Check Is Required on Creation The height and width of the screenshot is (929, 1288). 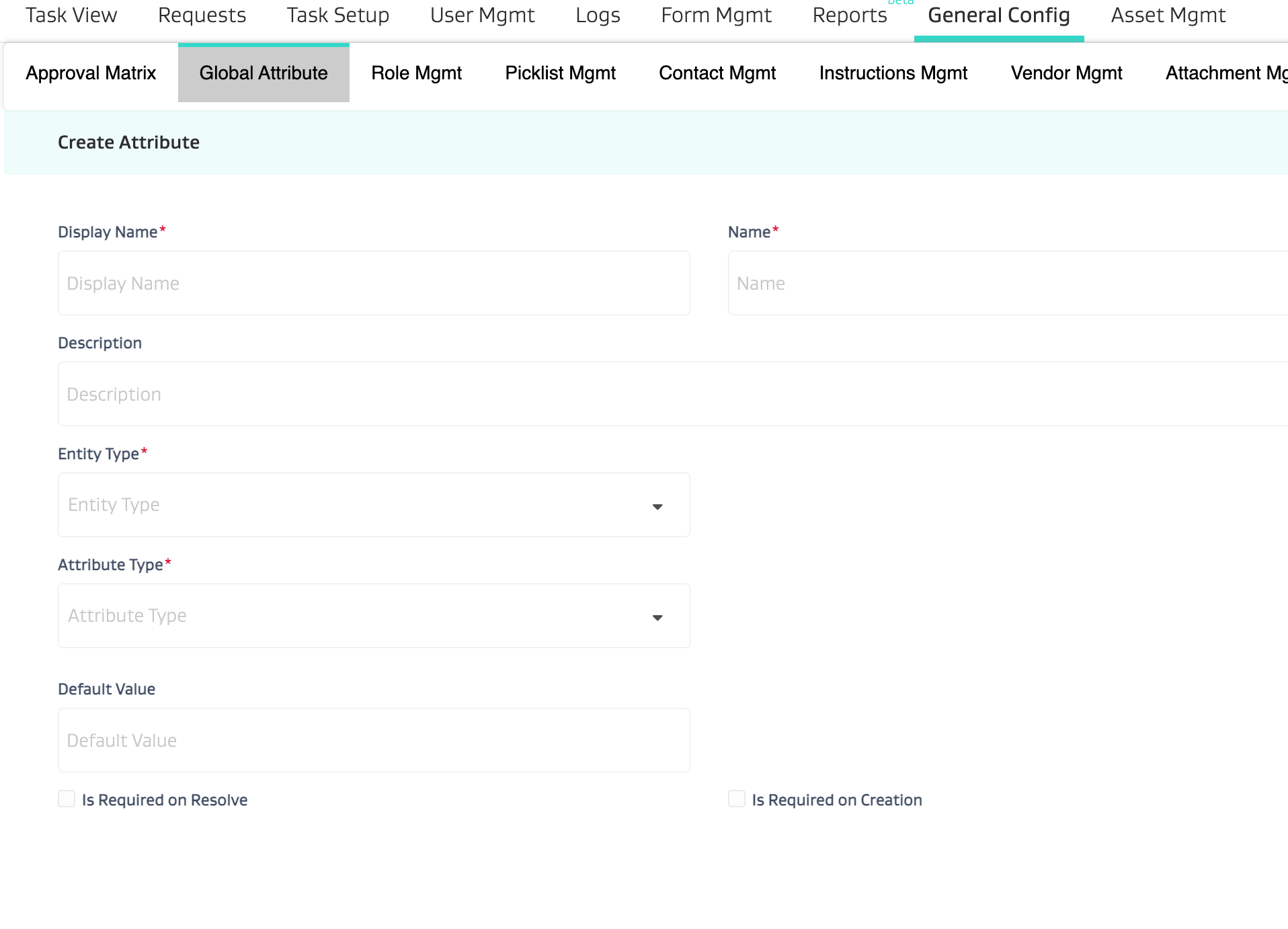[737, 799]
